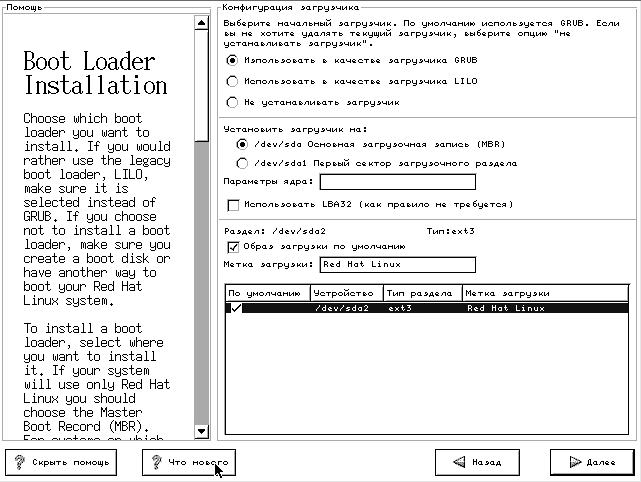
Task: Select /dev/sda1 first boot partition sector option
Action: coord(242,162)
